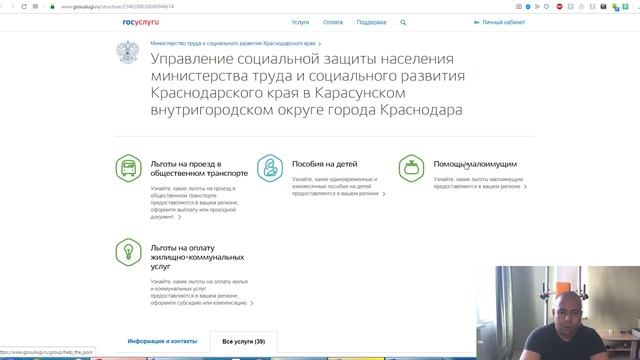Click the browser reload button
Screen dimensions: 640x360
24,7
